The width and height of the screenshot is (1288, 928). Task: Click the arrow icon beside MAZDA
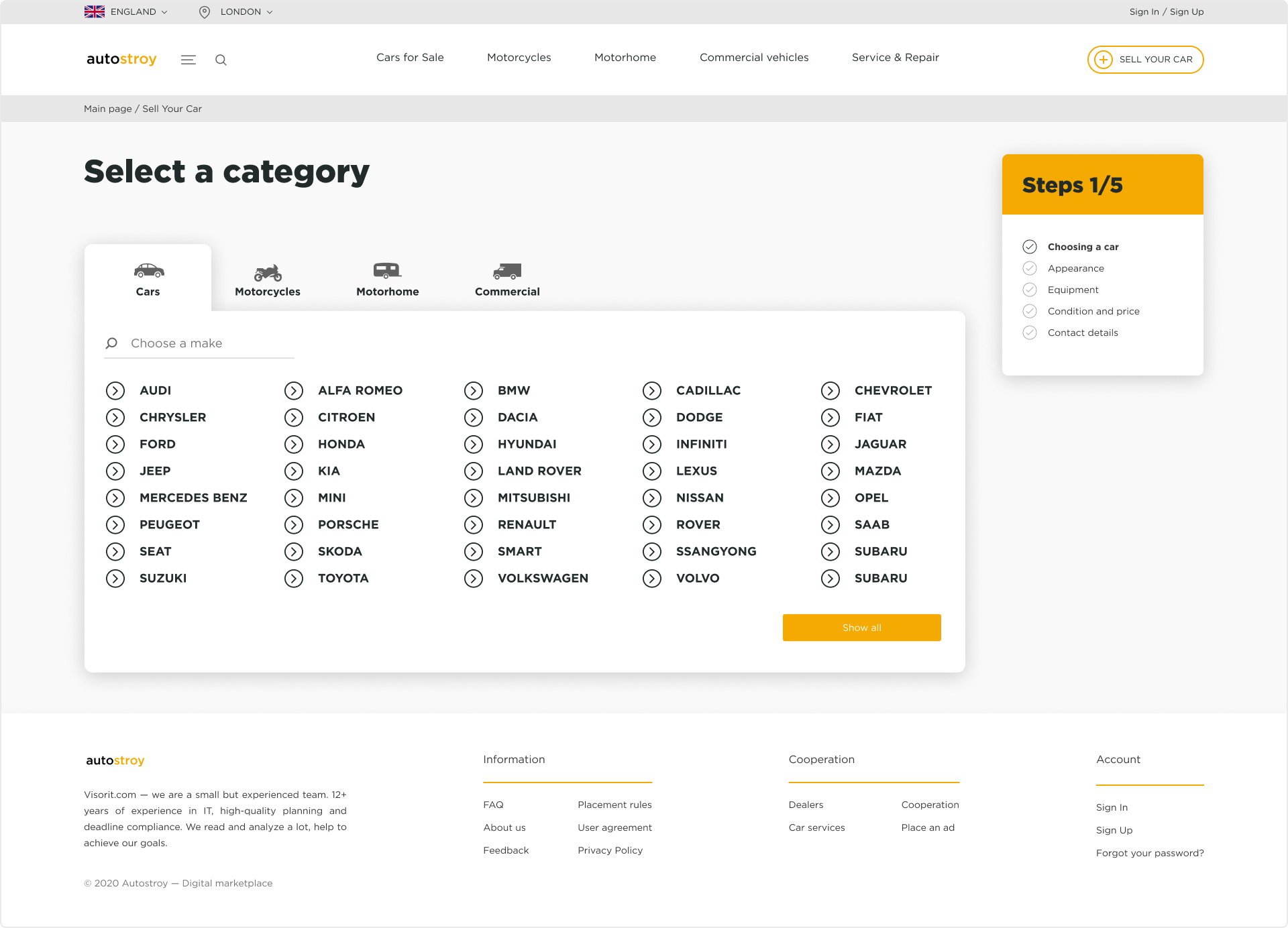click(830, 471)
